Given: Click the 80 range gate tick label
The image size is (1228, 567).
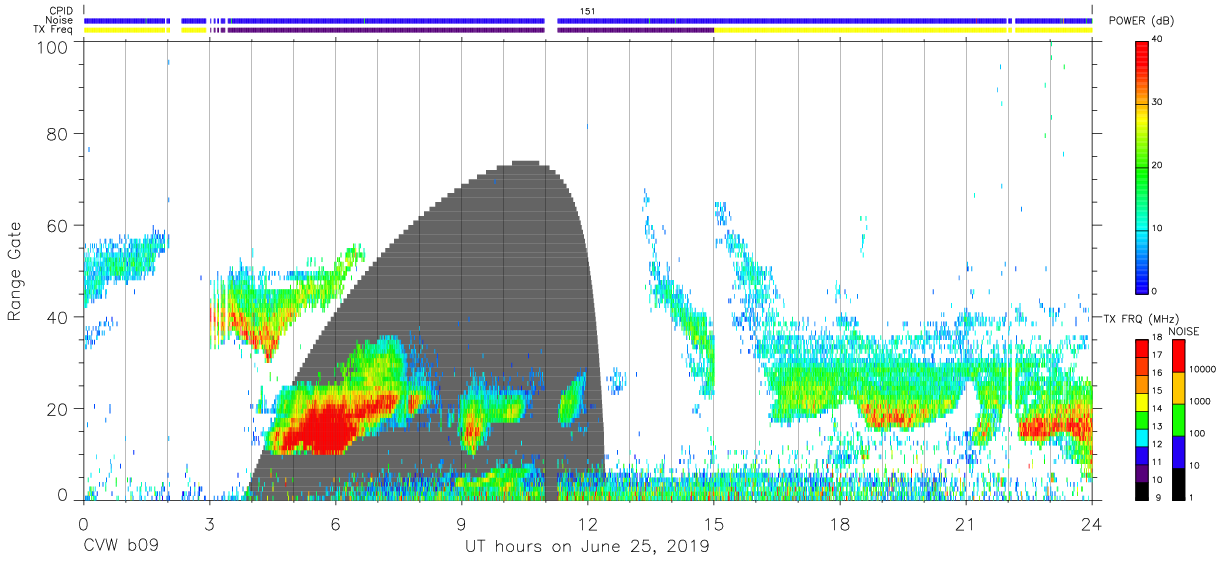Looking at the screenshot, I should point(57,133).
